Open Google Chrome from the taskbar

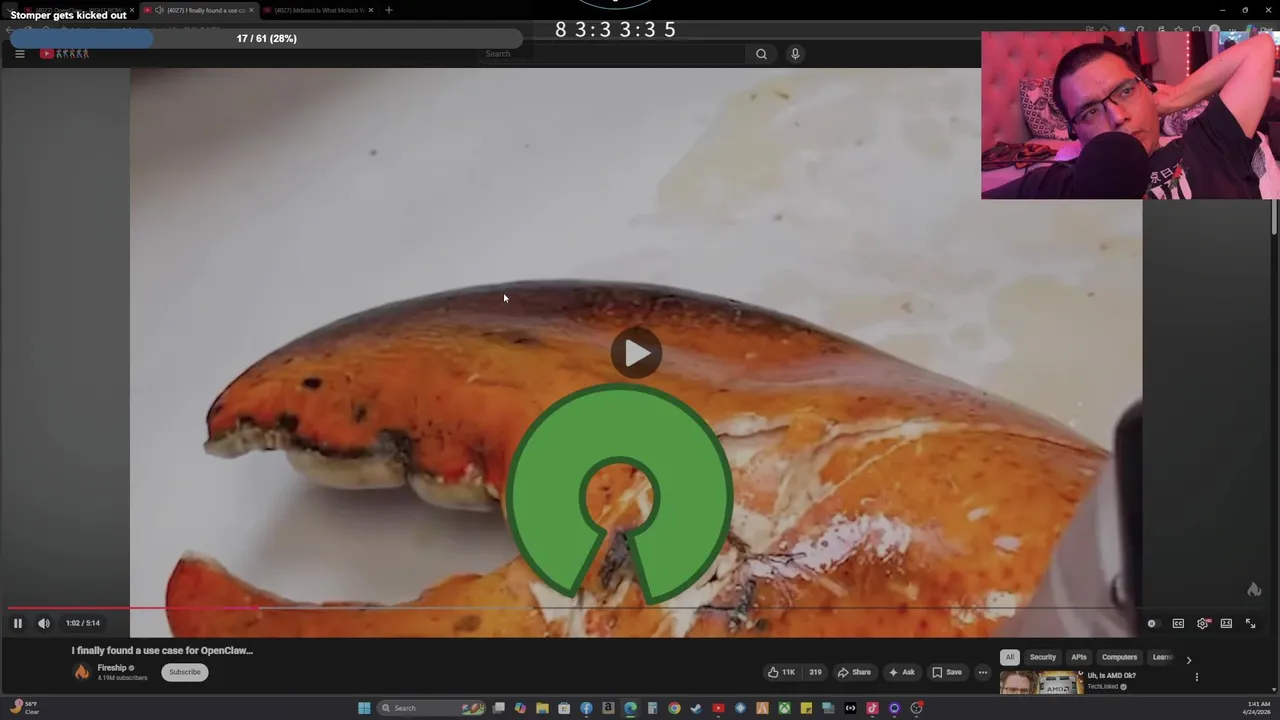[674, 708]
